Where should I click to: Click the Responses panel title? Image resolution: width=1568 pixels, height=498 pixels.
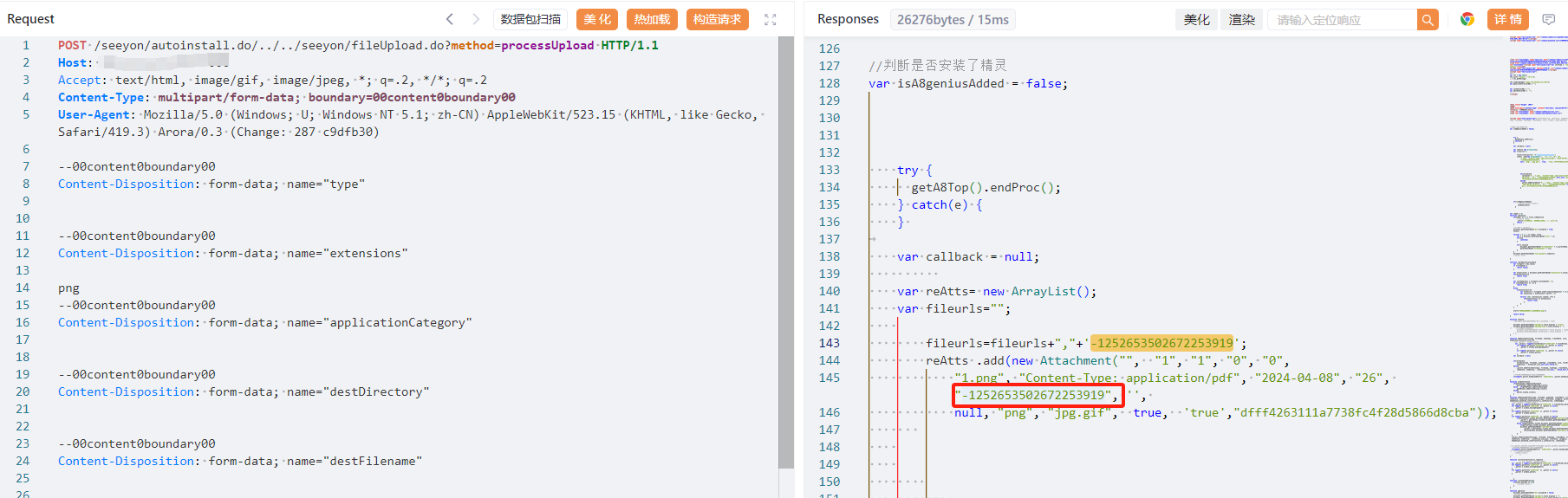click(x=848, y=19)
